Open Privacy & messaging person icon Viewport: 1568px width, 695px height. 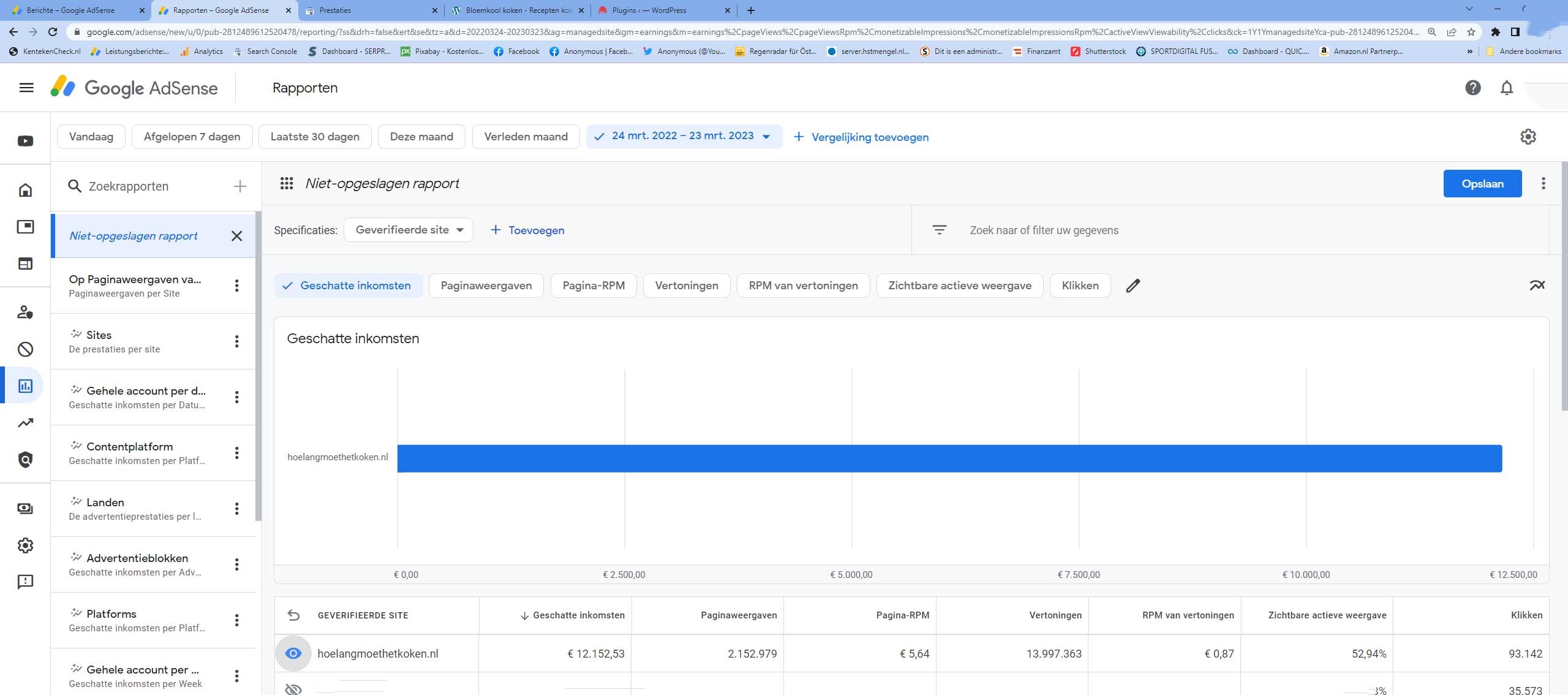pyautogui.click(x=25, y=312)
